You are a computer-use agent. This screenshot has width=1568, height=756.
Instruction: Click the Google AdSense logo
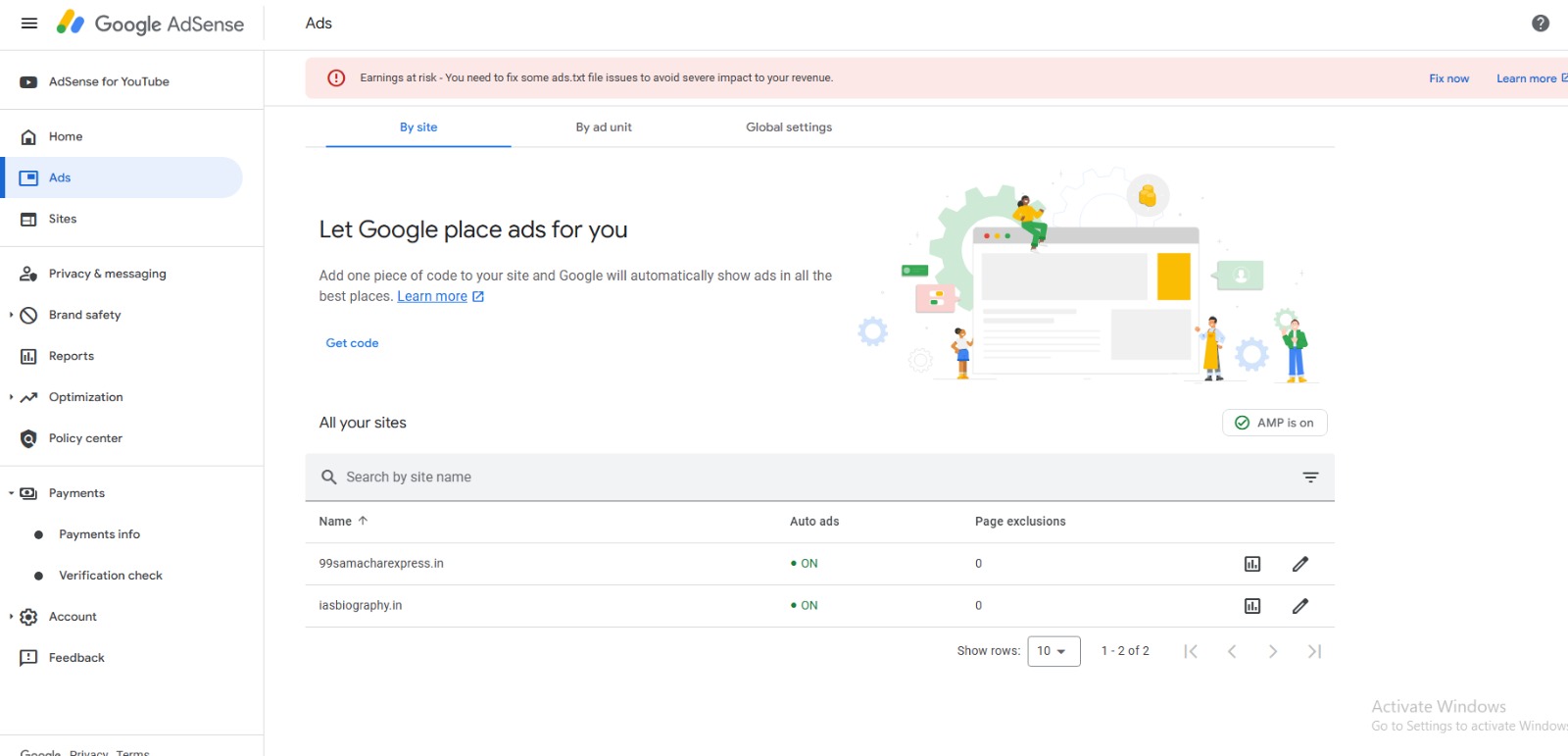(x=150, y=24)
